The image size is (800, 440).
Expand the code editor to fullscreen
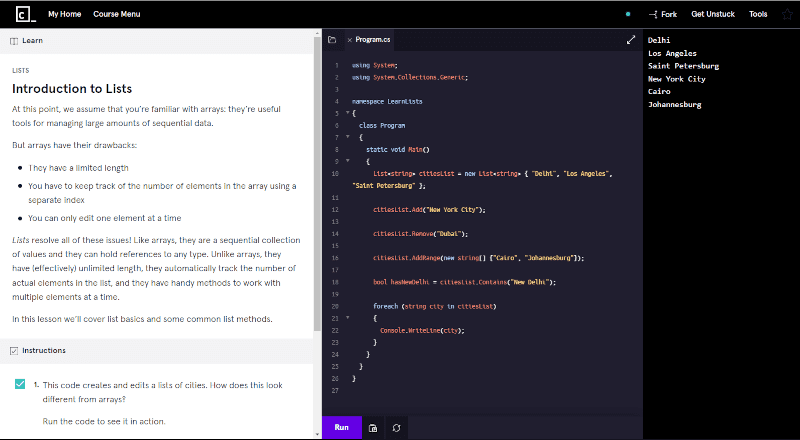[631, 40]
